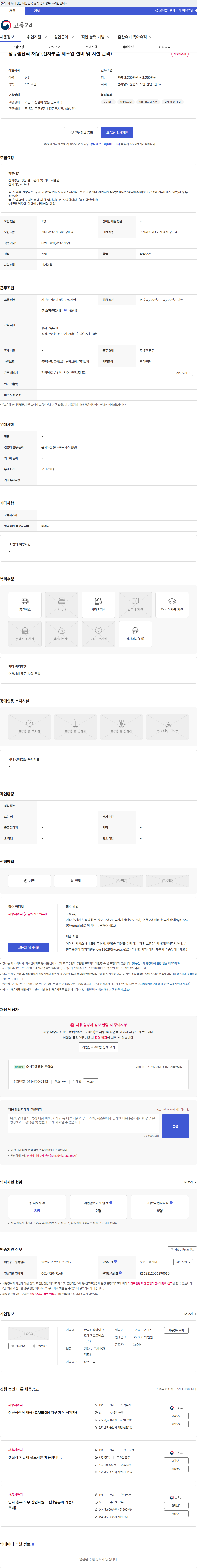Open 지도 보기 beside 순천고용센터 인증기관
197x1568 pixels.
coord(183,1262)
